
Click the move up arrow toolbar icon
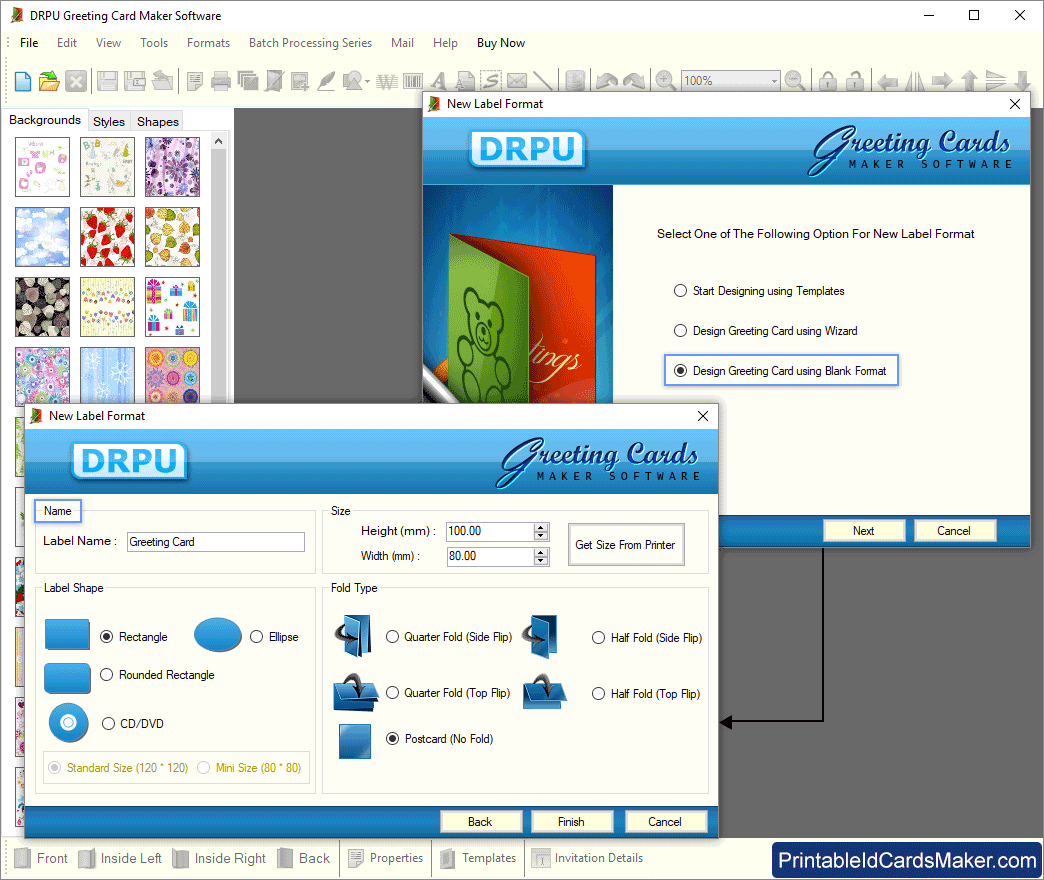tap(969, 81)
